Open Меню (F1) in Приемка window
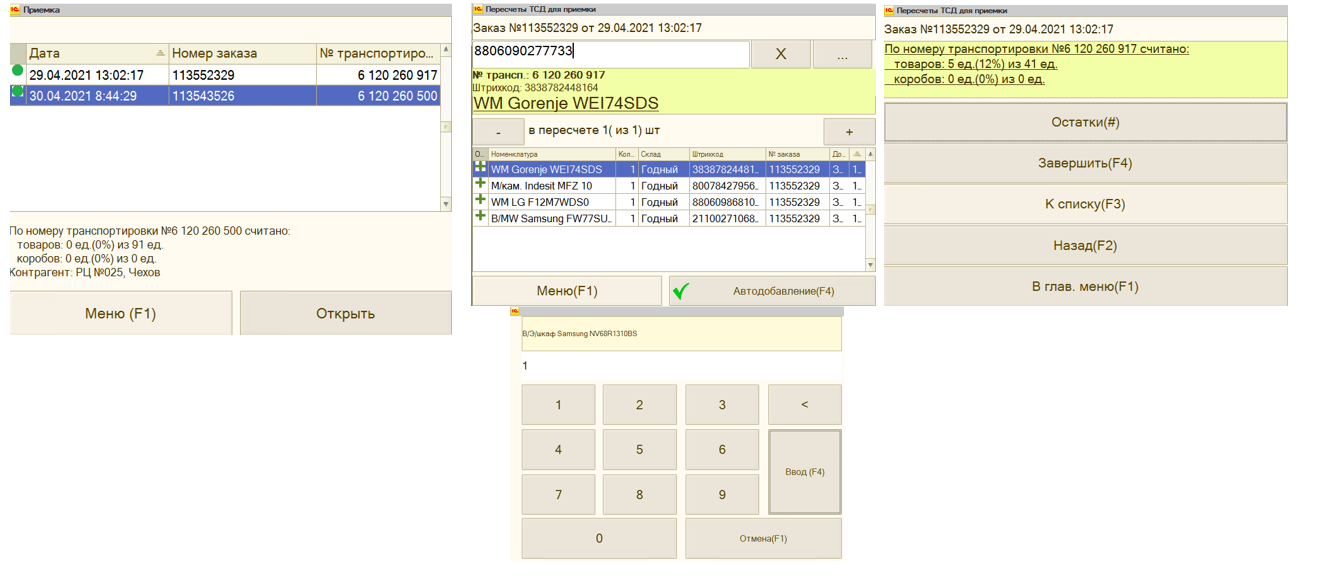The width and height of the screenshot is (1318, 587). point(120,313)
